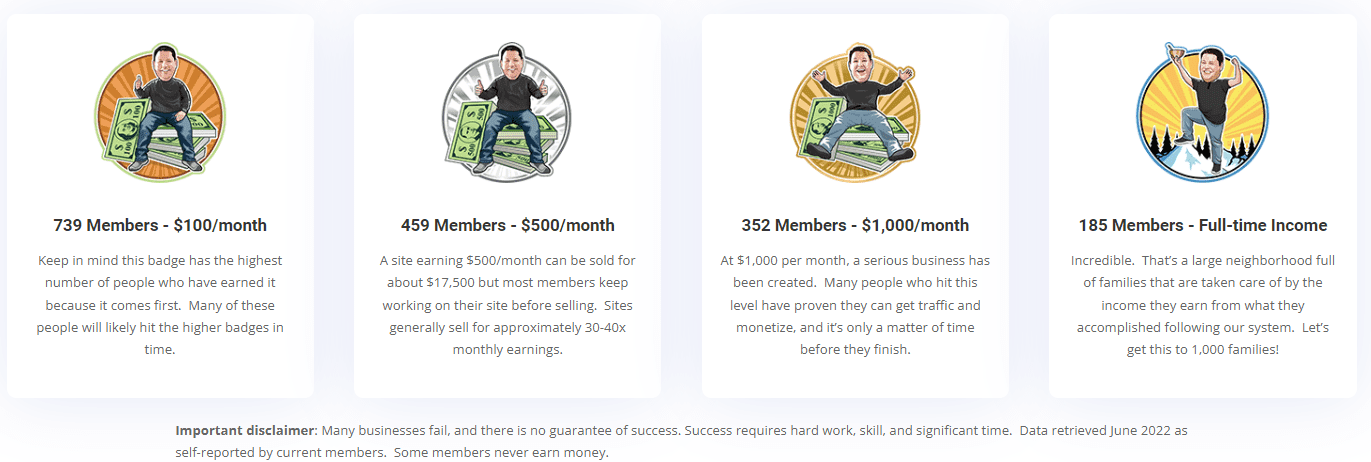This screenshot has width=1371, height=462.
Task: Click the 'Keep in mind this badge' paragraph
Action: click(160, 305)
